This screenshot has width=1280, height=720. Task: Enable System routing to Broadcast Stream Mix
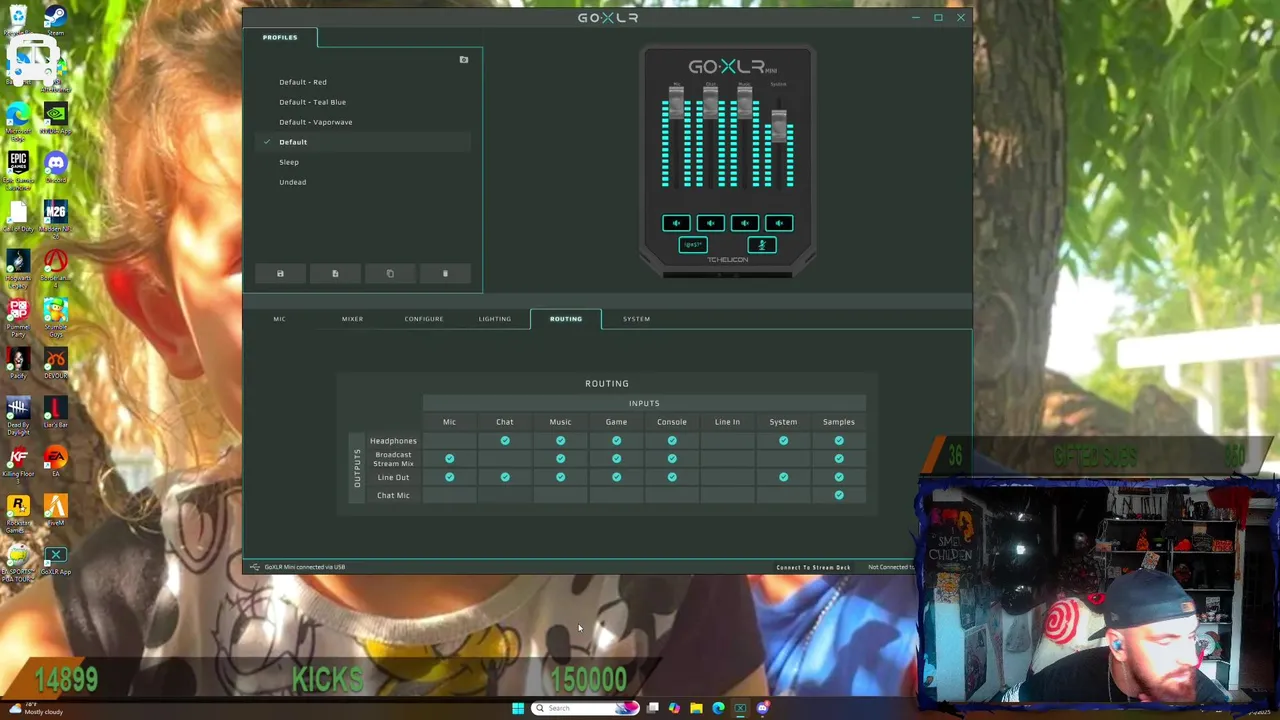tap(783, 459)
